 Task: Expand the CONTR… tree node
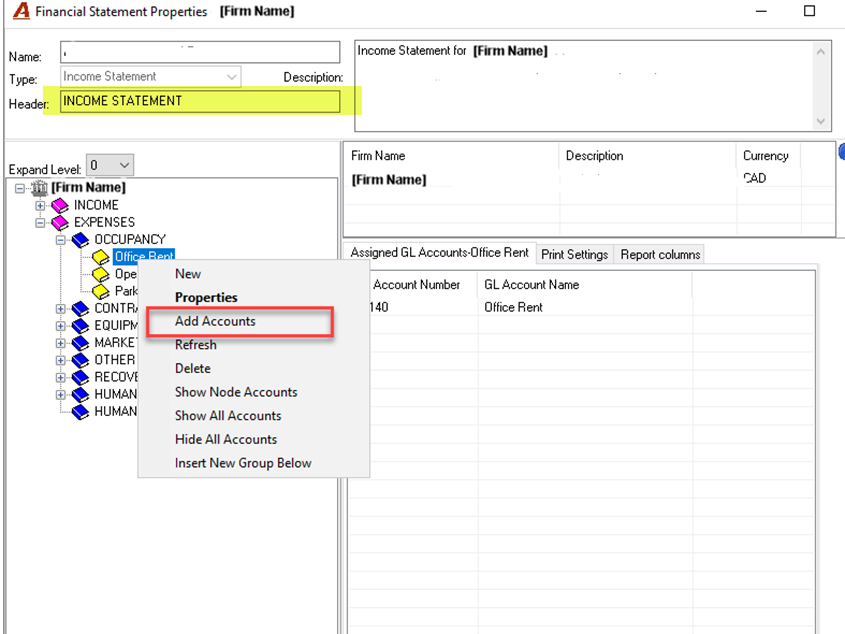click(61, 309)
